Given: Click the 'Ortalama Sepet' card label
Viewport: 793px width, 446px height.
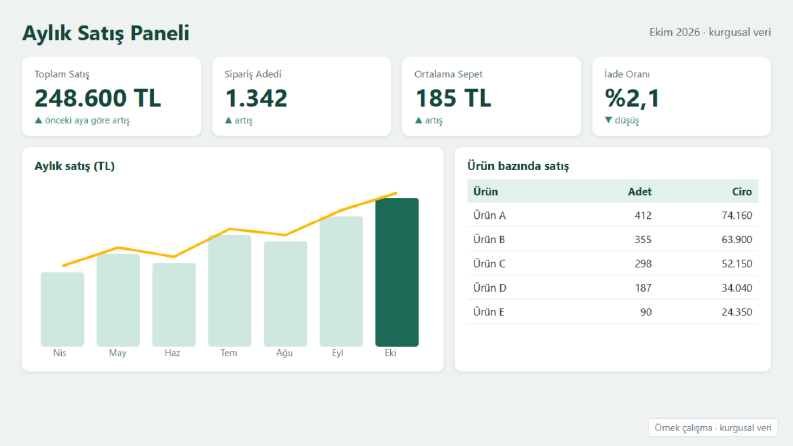Looking at the screenshot, I should (x=449, y=74).
